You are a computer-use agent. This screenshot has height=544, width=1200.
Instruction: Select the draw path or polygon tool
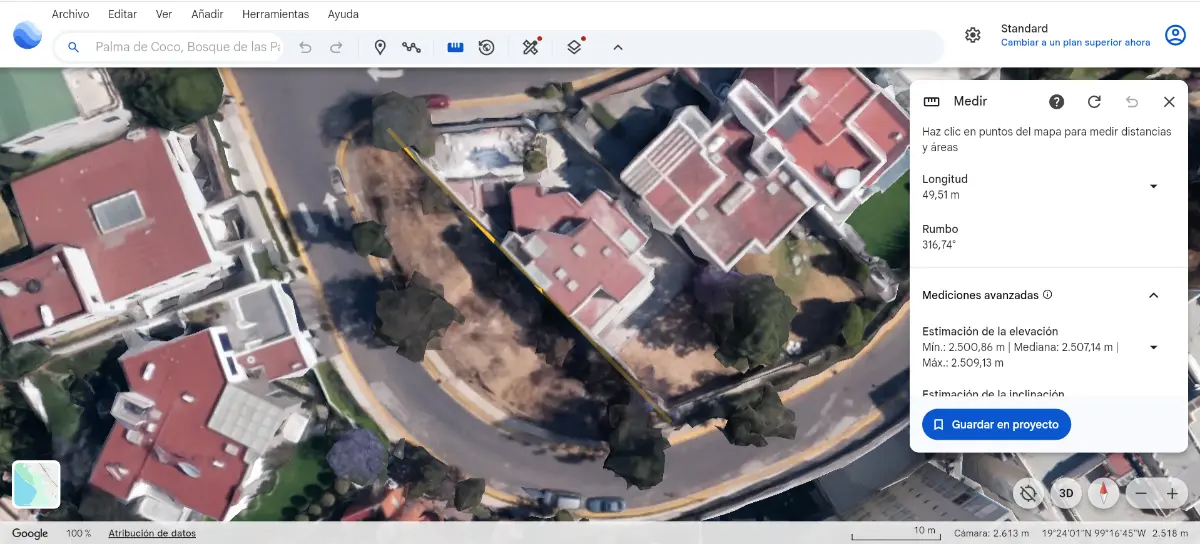click(411, 47)
